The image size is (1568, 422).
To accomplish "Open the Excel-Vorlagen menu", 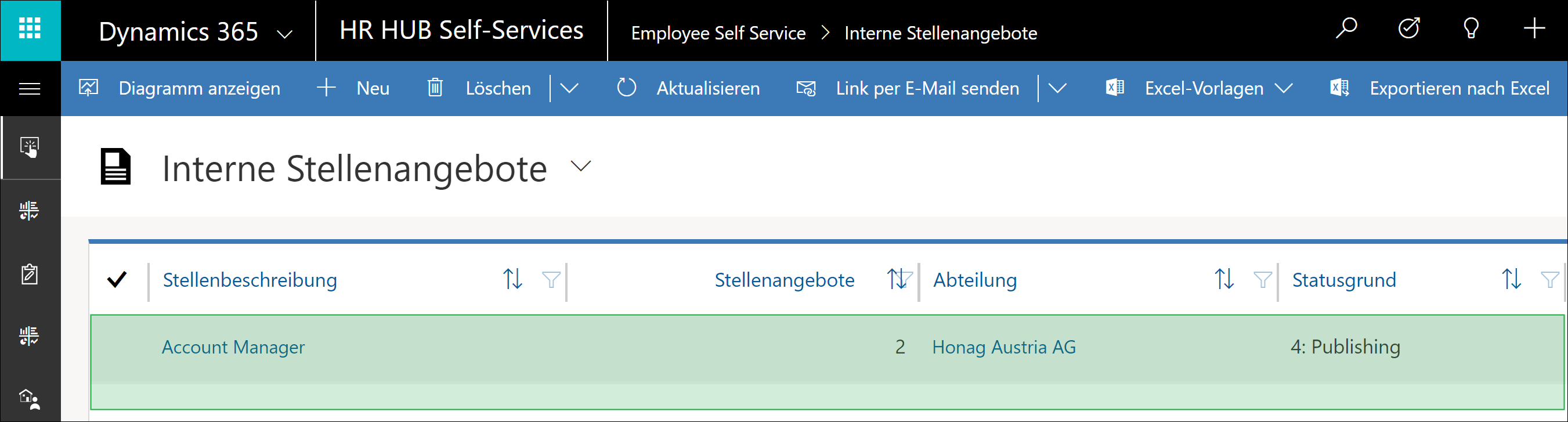I will (1204, 89).
